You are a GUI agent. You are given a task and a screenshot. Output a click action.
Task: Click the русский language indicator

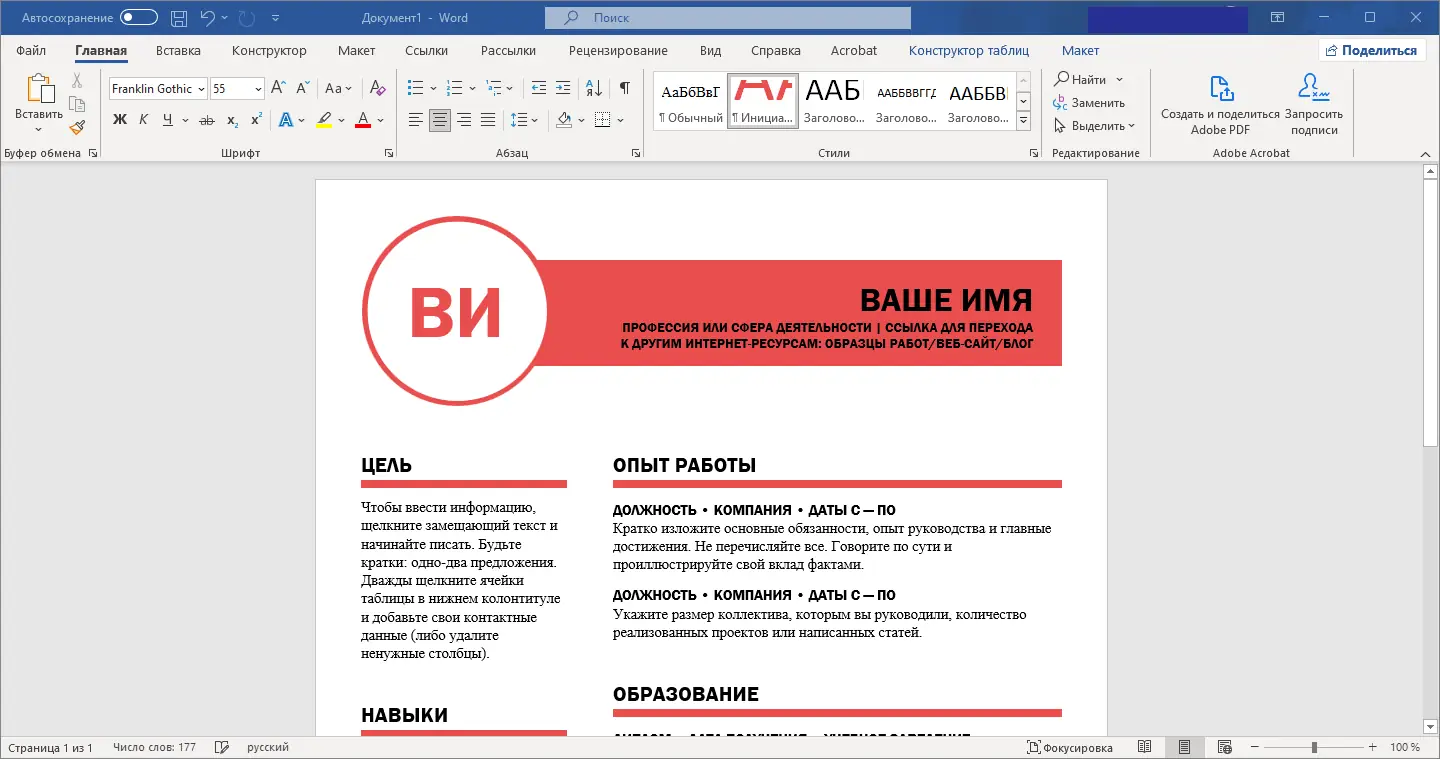point(268,747)
